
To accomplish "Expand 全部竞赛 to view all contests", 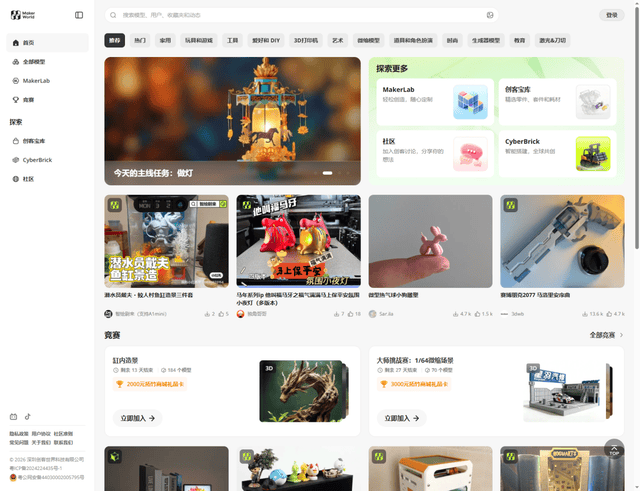I will pos(606,335).
